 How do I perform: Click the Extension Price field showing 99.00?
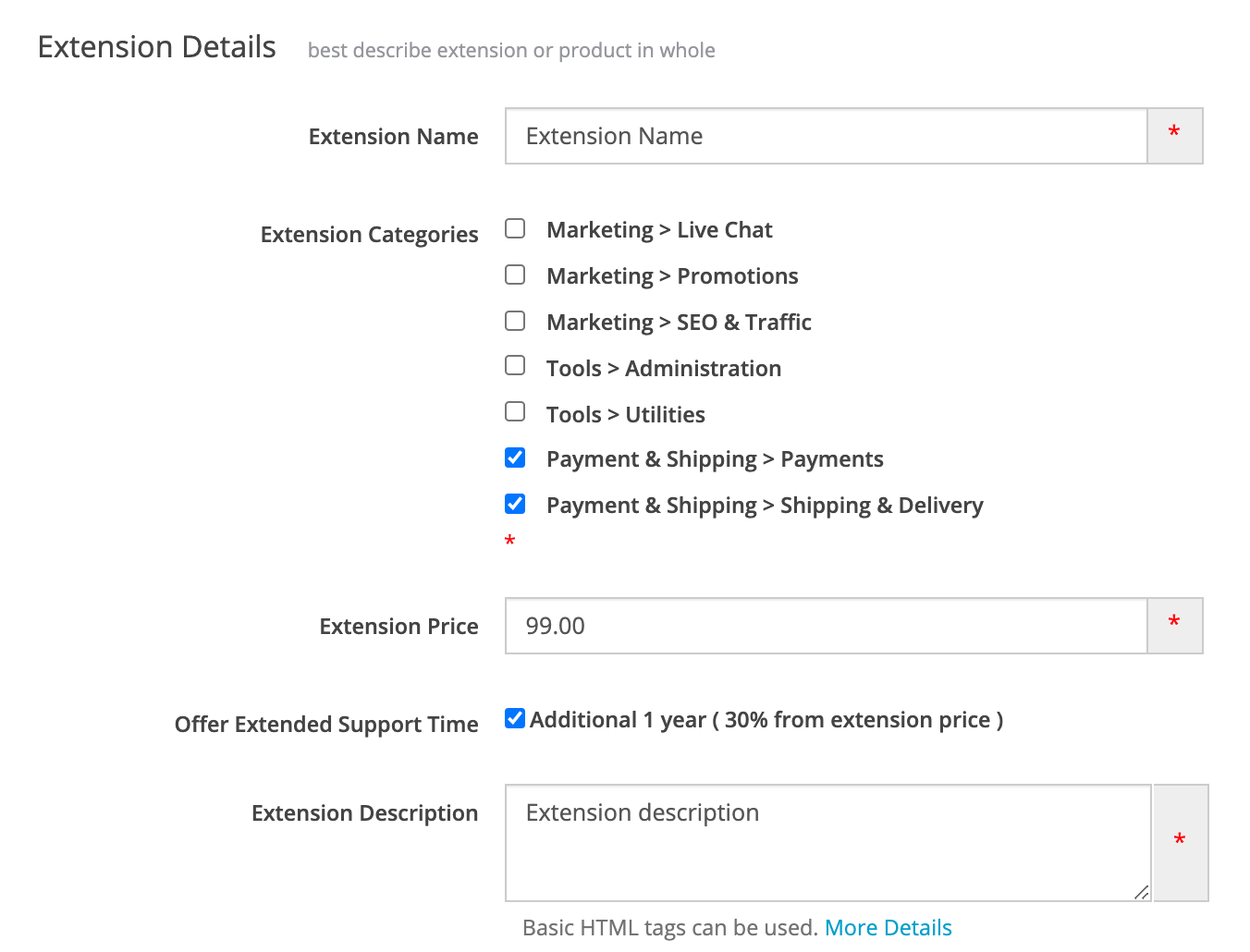(826, 626)
